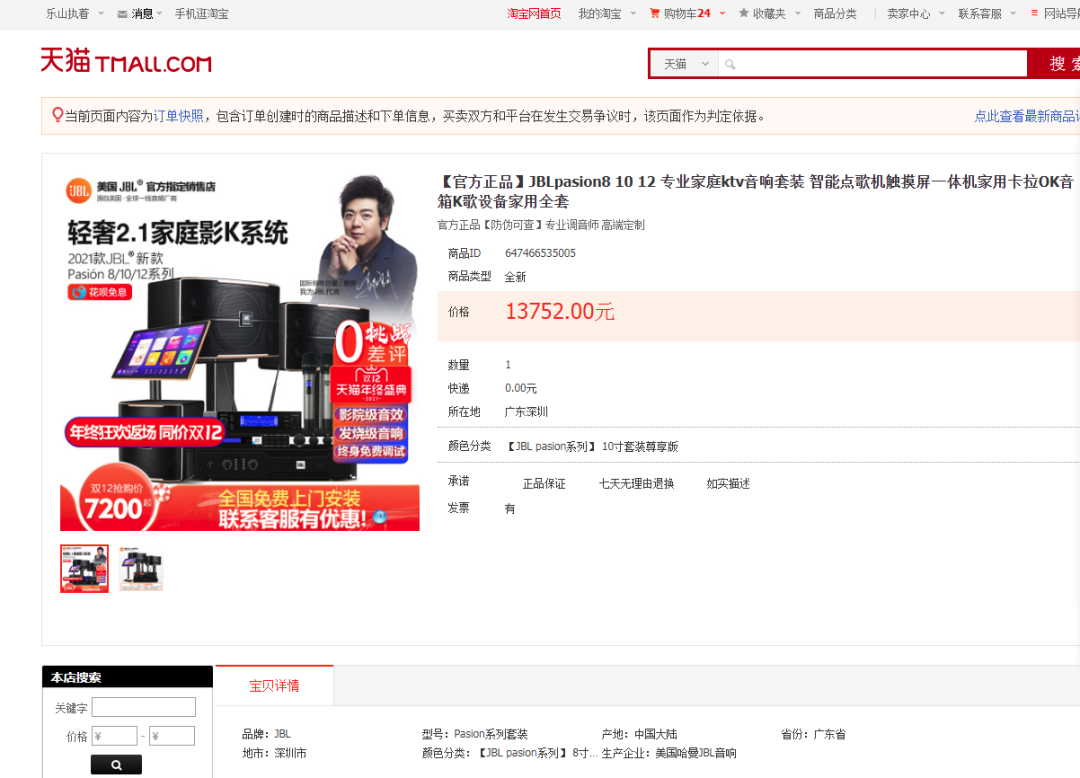The height and width of the screenshot is (778, 1080).
Task: Click the product title text
Action: tap(756, 191)
